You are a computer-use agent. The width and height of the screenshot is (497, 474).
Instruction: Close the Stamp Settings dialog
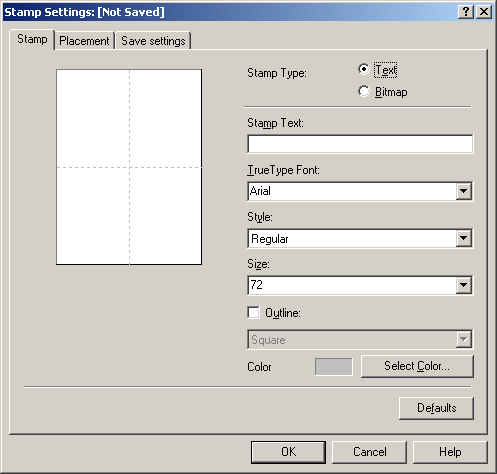point(484,12)
